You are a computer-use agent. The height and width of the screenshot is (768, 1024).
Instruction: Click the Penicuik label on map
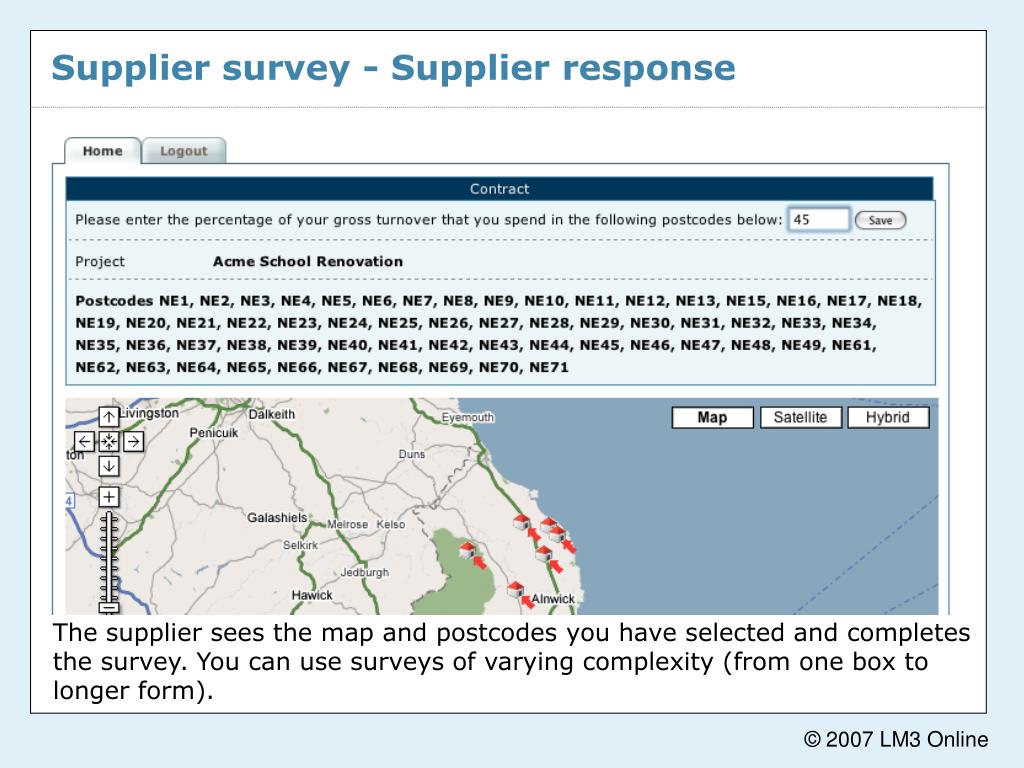(214, 432)
